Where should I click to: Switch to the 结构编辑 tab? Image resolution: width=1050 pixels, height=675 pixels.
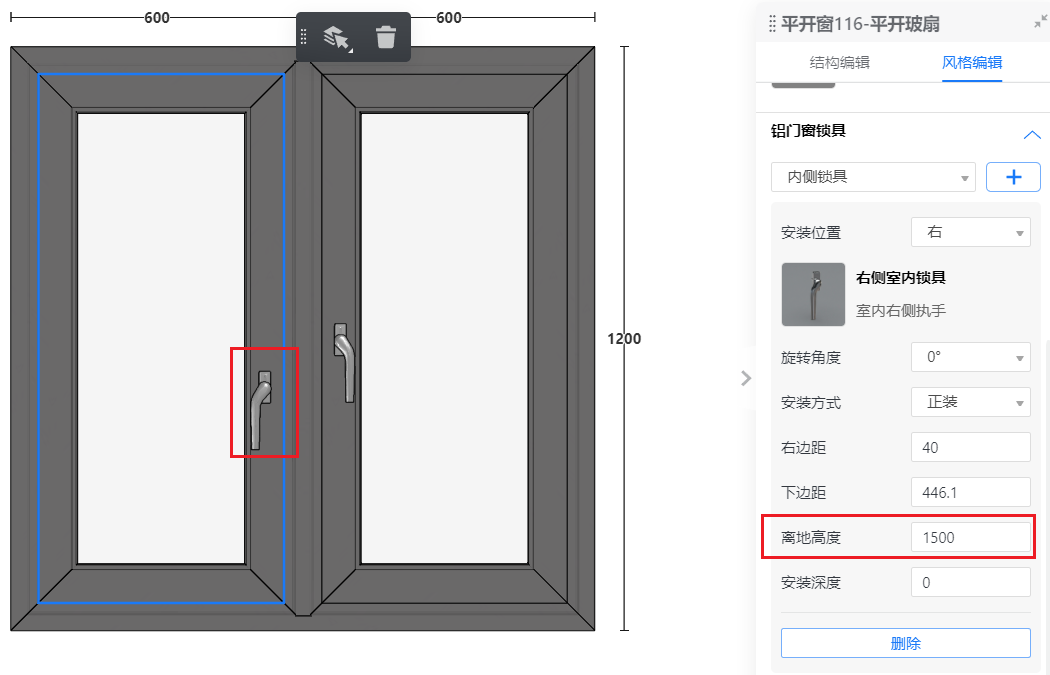point(840,62)
